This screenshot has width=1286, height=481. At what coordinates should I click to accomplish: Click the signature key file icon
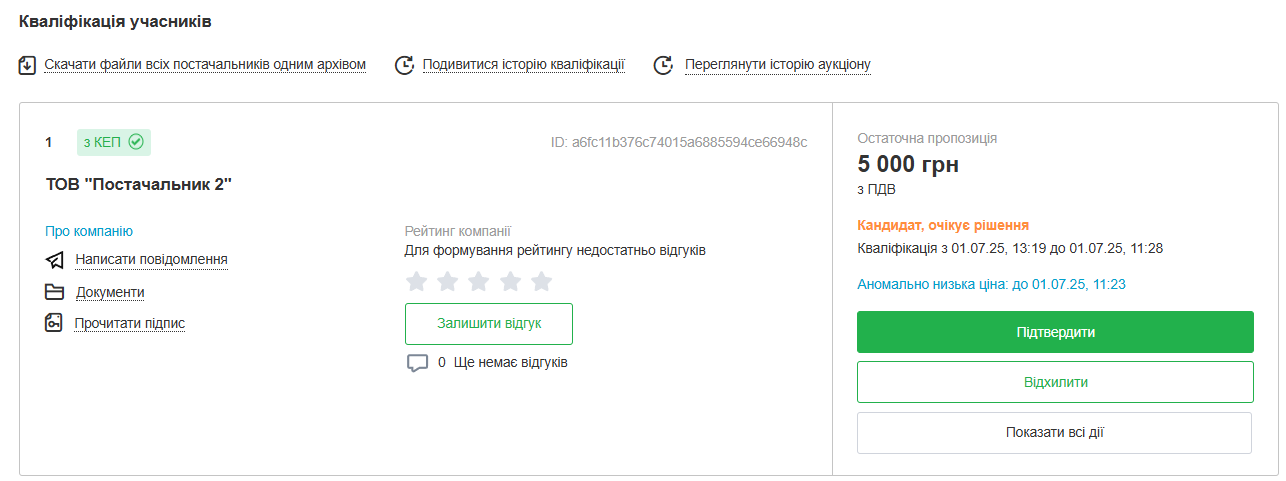(55, 323)
